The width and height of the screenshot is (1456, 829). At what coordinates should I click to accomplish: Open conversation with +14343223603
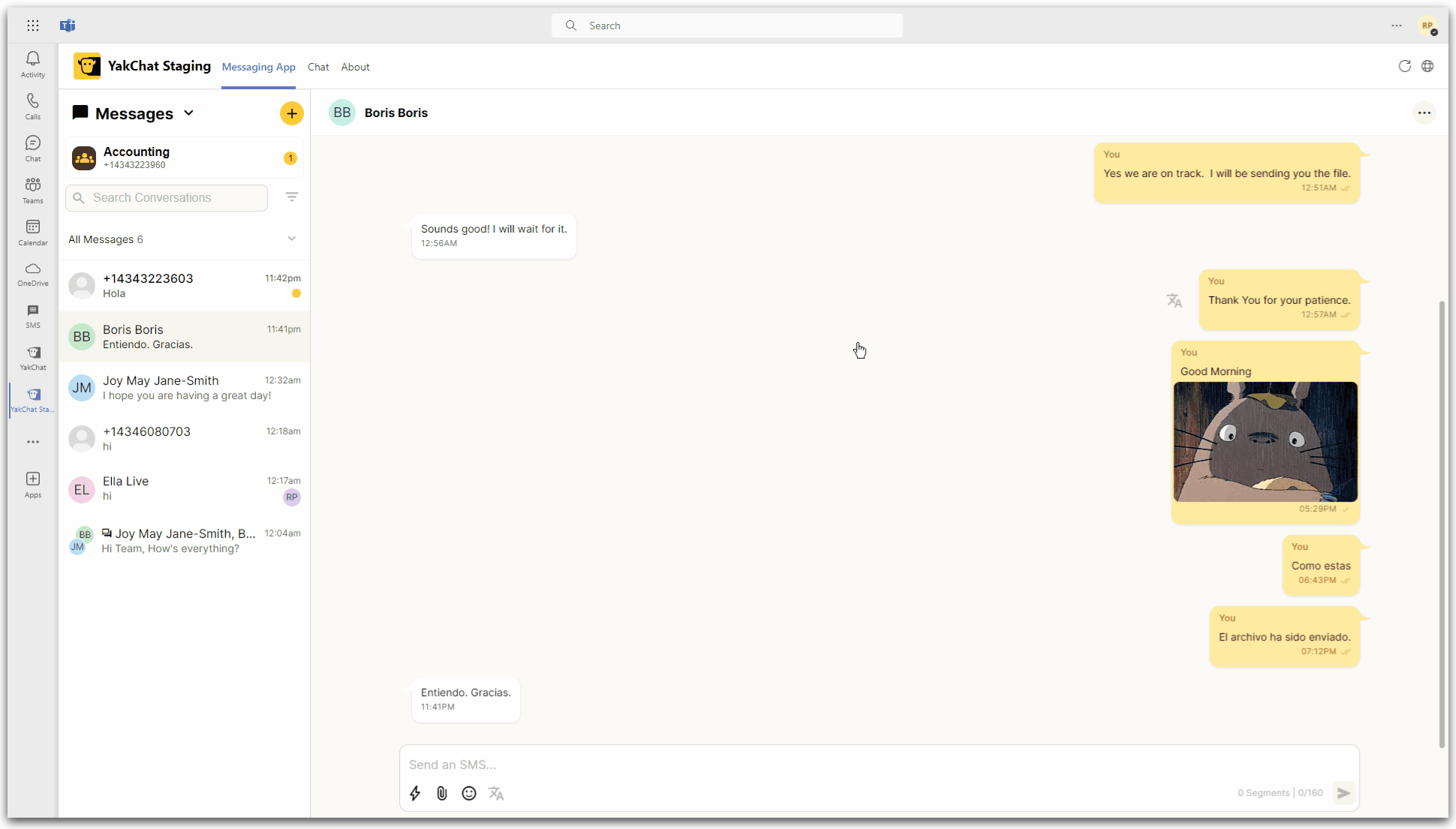pos(185,286)
